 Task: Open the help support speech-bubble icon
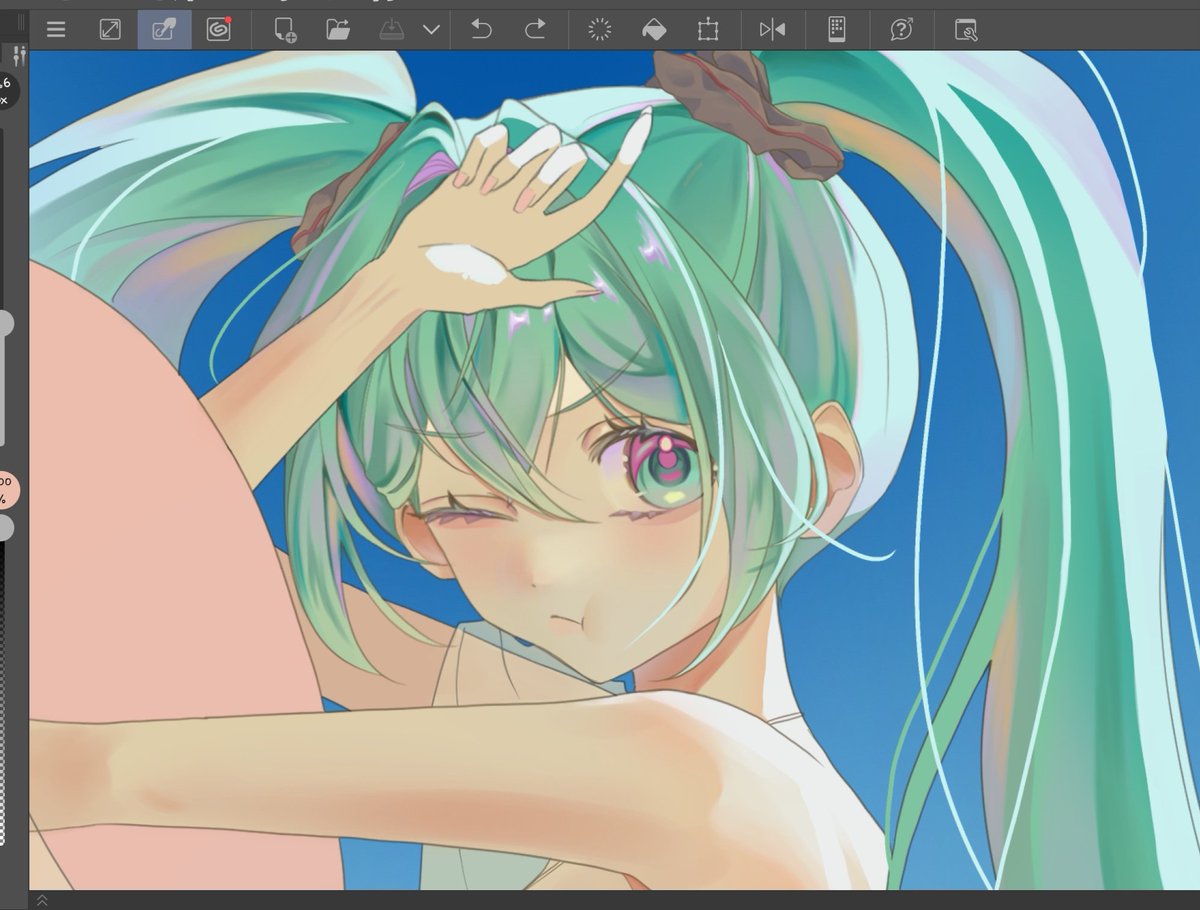click(901, 30)
